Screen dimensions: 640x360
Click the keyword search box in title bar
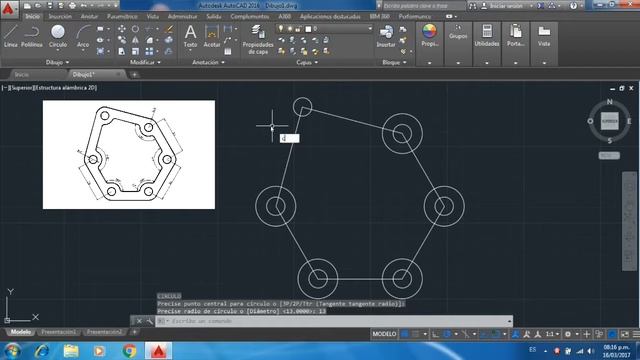tap(423, 6)
